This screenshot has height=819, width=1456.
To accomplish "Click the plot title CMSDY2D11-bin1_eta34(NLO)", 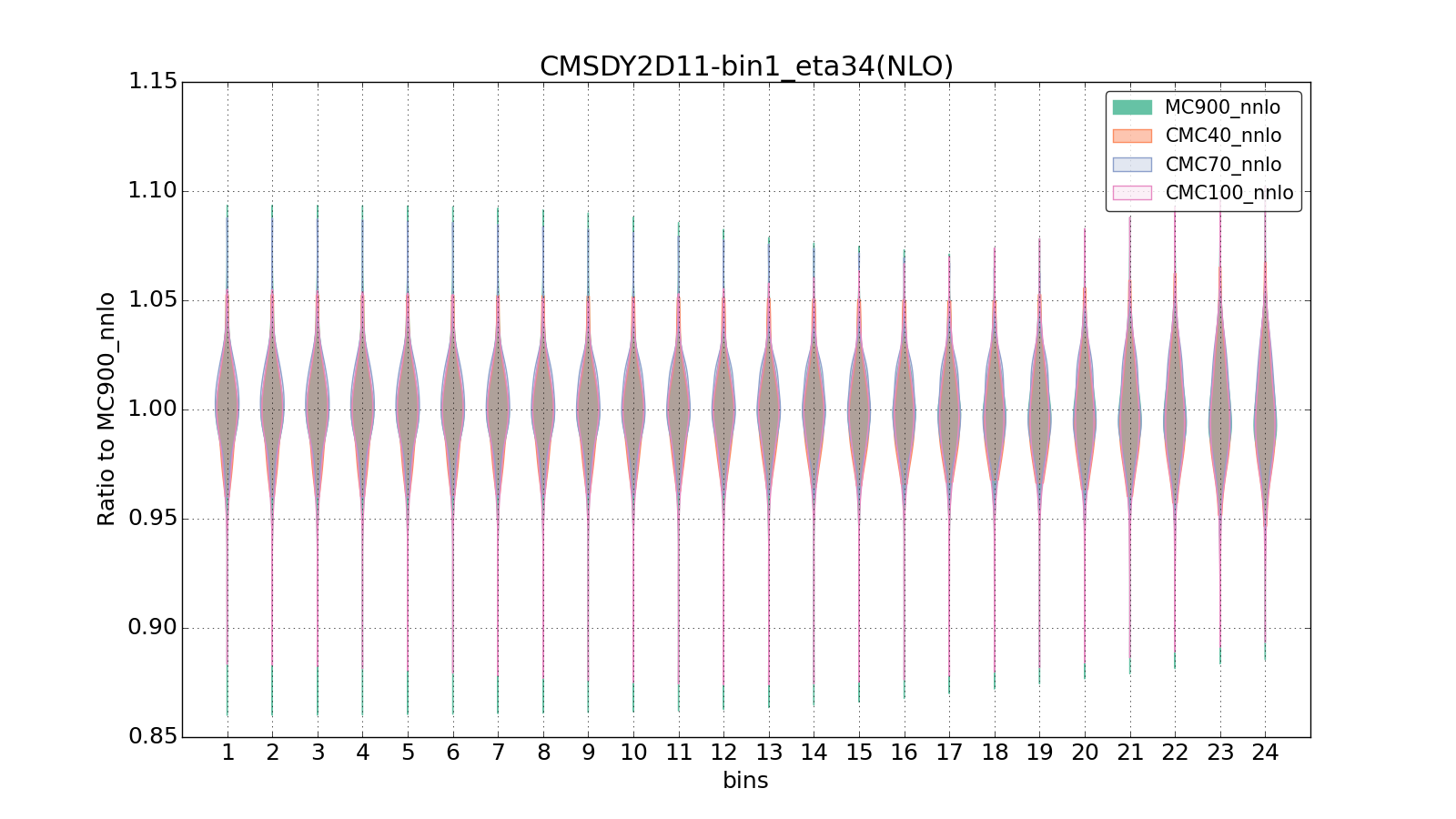I will pyautogui.click(x=746, y=66).
